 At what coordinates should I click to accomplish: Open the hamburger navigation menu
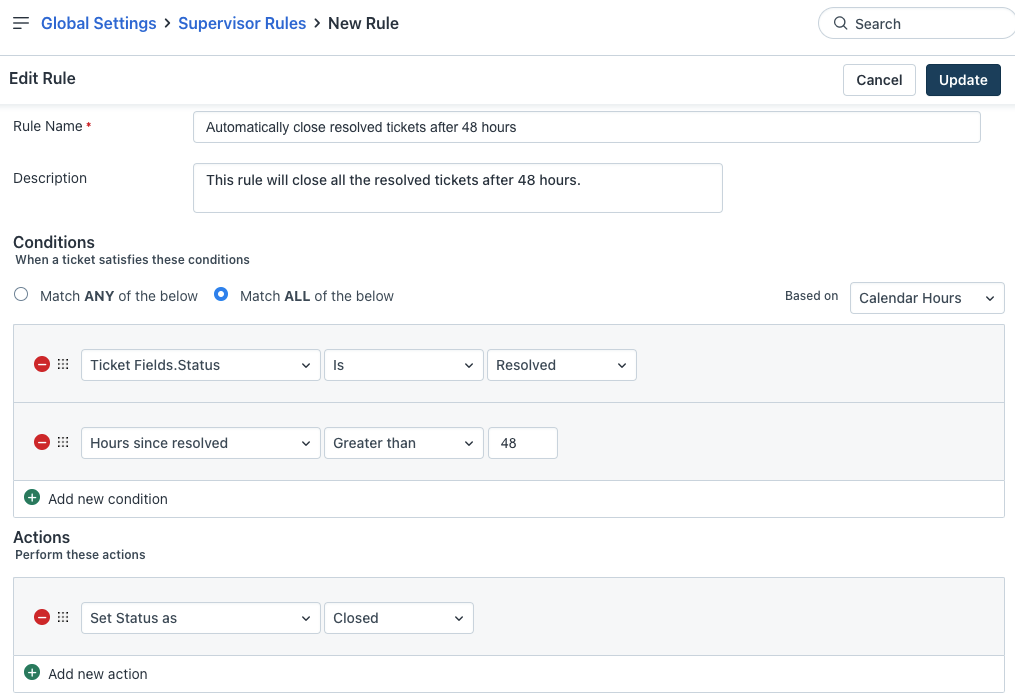20,23
